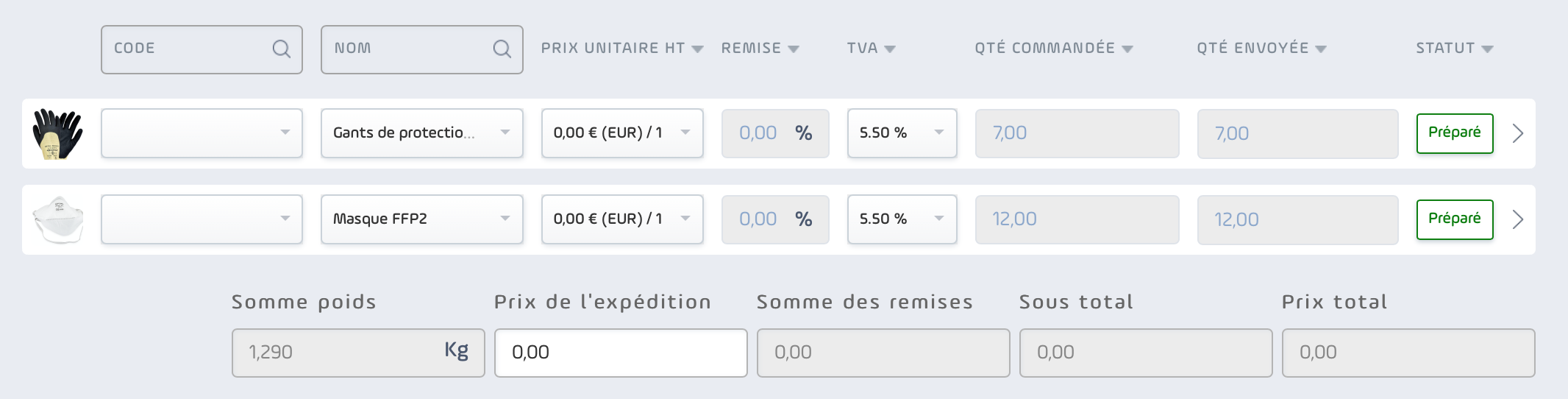Viewport: 1568px width, 399px height.
Task: Click the Préparé status button for Masque FFP2
Action: click(x=1455, y=219)
